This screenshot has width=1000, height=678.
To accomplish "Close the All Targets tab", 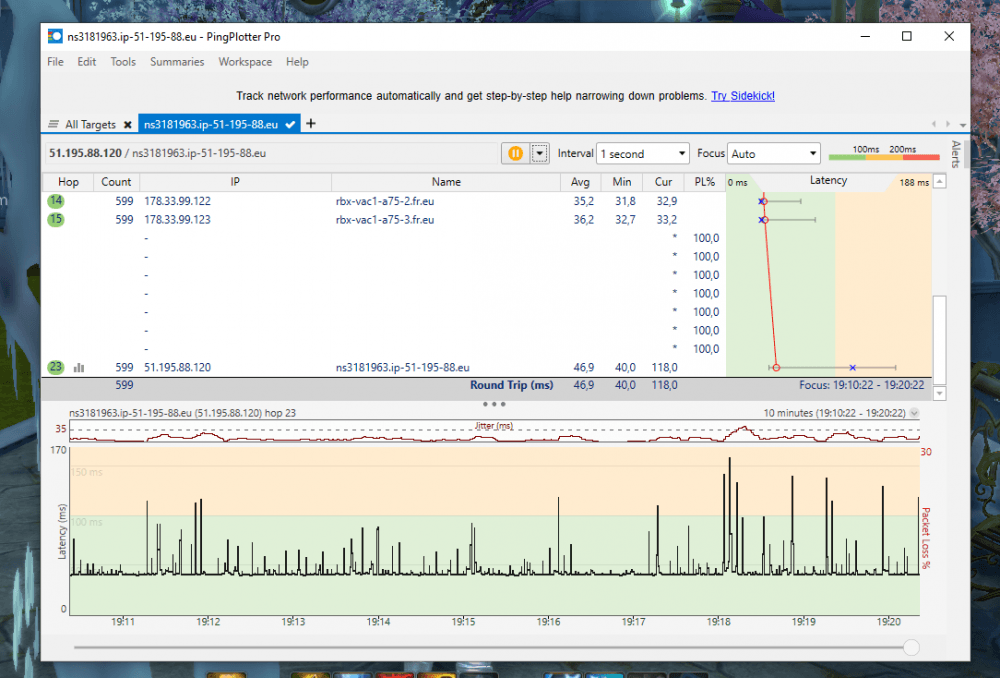I will tap(127, 125).
